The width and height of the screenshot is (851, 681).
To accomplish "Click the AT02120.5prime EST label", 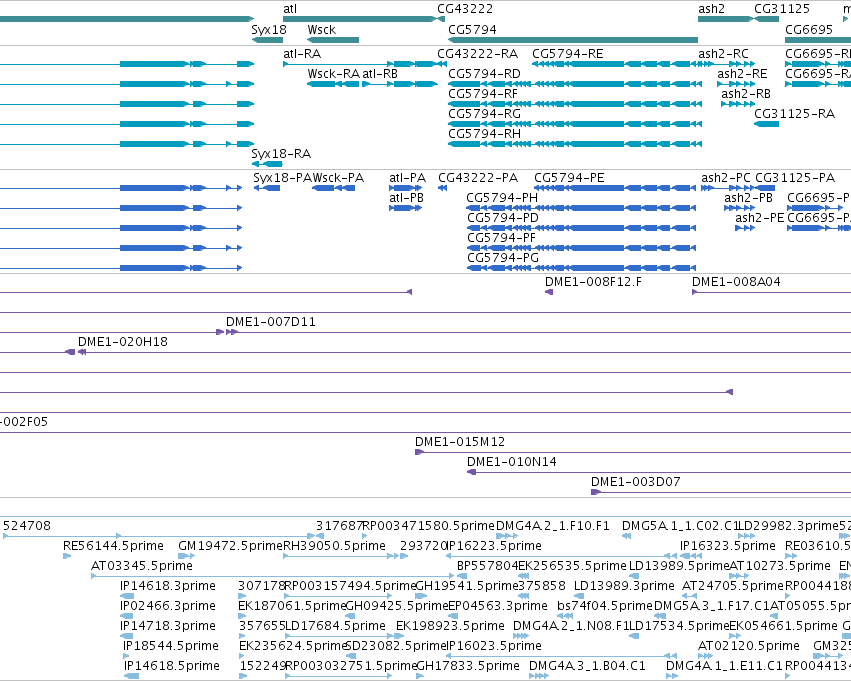I will pos(749,646).
